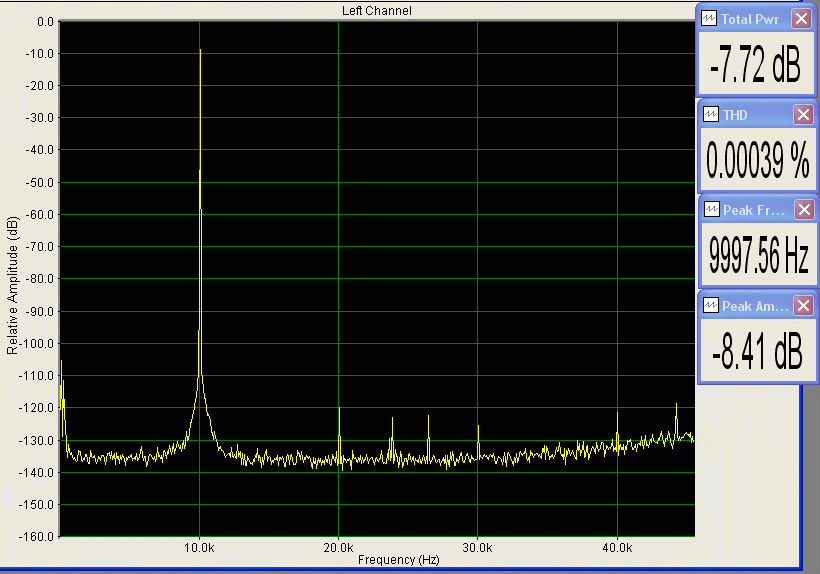Click the Peak Frequency panel waveform icon
The height and width of the screenshot is (574, 820).
pyautogui.click(x=711, y=210)
